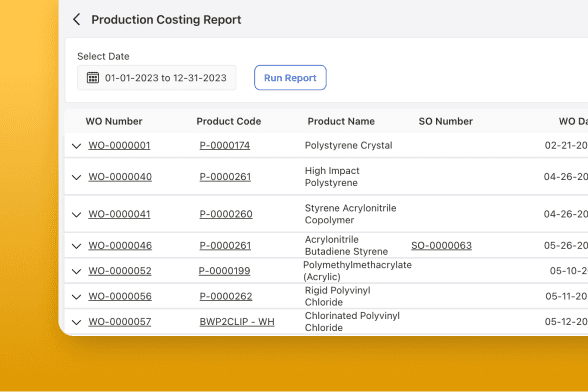This screenshot has width=588, height=392.
Task: Sort by SO Number column header
Action: pyautogui.click(x=446, y=121)
